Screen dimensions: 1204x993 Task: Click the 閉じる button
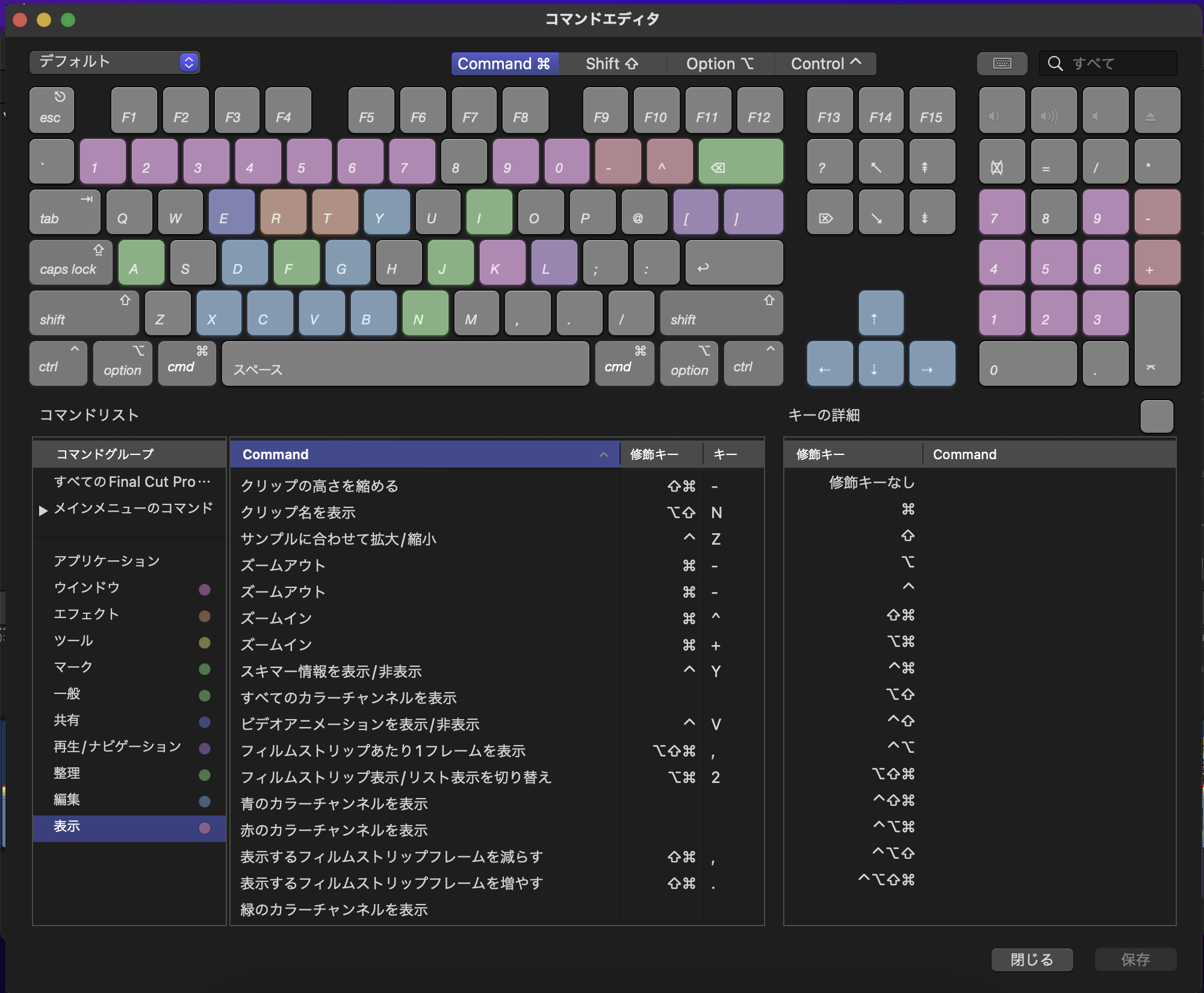coord(1031,959)
